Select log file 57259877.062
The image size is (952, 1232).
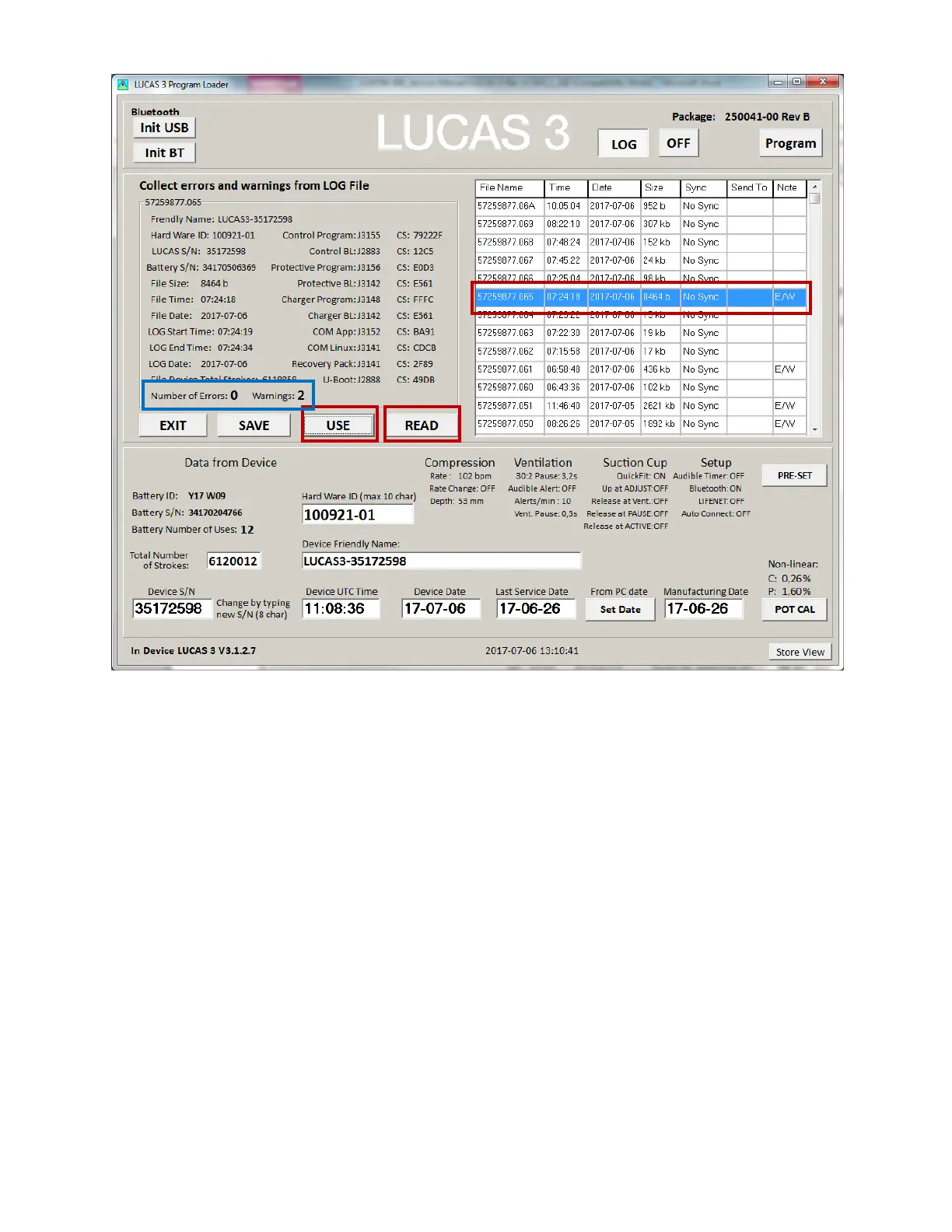coord(642,352)
